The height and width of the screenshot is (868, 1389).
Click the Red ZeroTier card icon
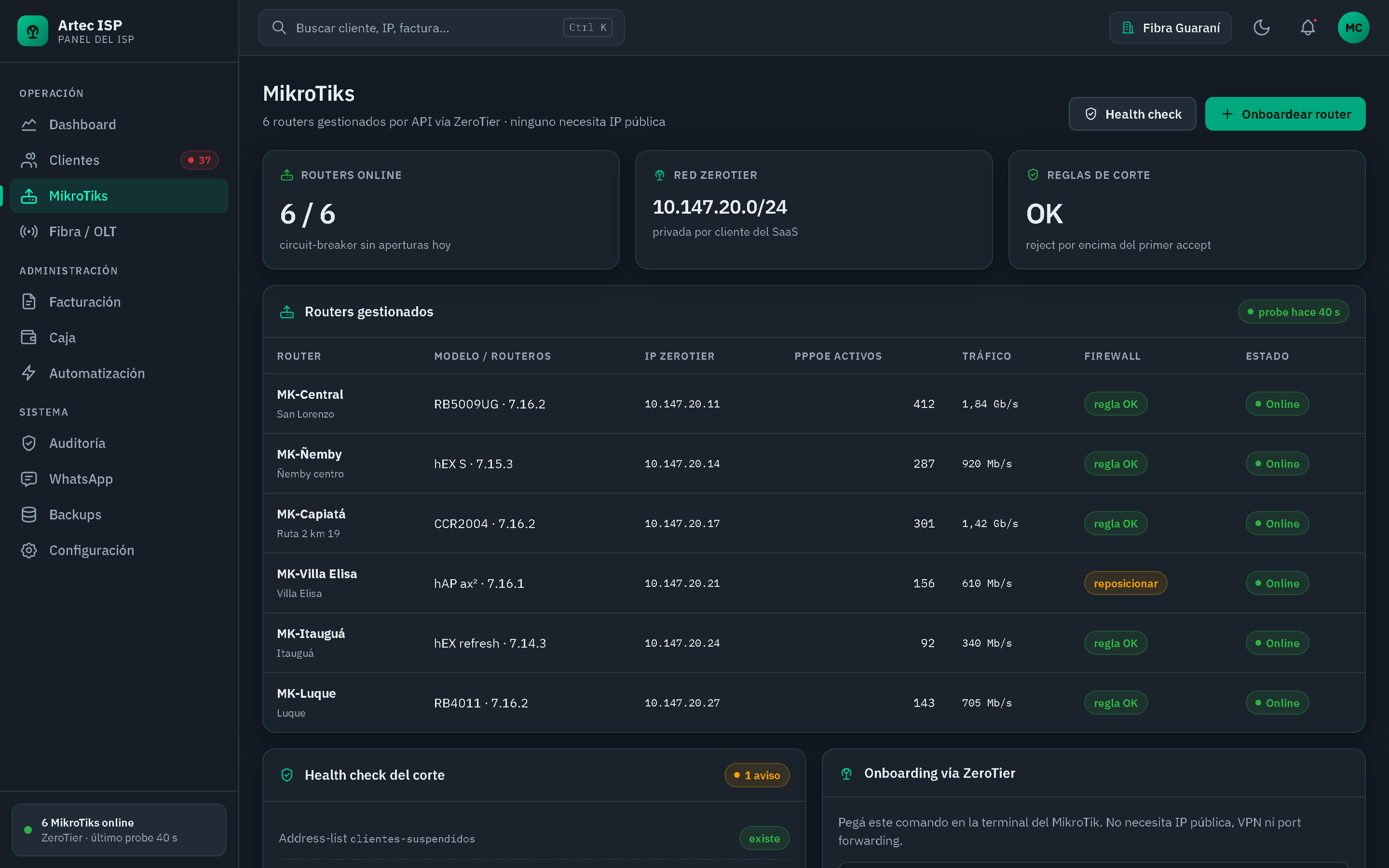click(x=659, y=175)
